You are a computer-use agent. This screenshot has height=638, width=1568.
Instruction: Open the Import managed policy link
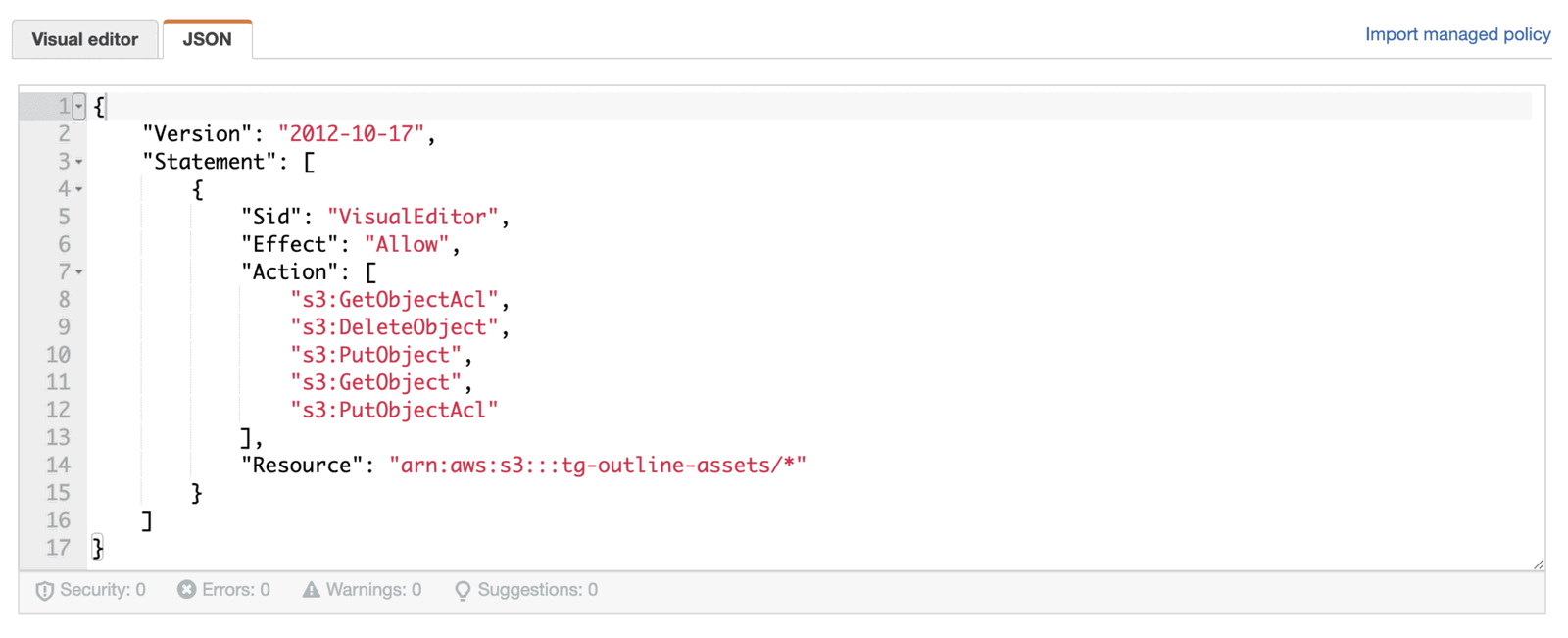pyautogui.click(x=1457, y=35)
